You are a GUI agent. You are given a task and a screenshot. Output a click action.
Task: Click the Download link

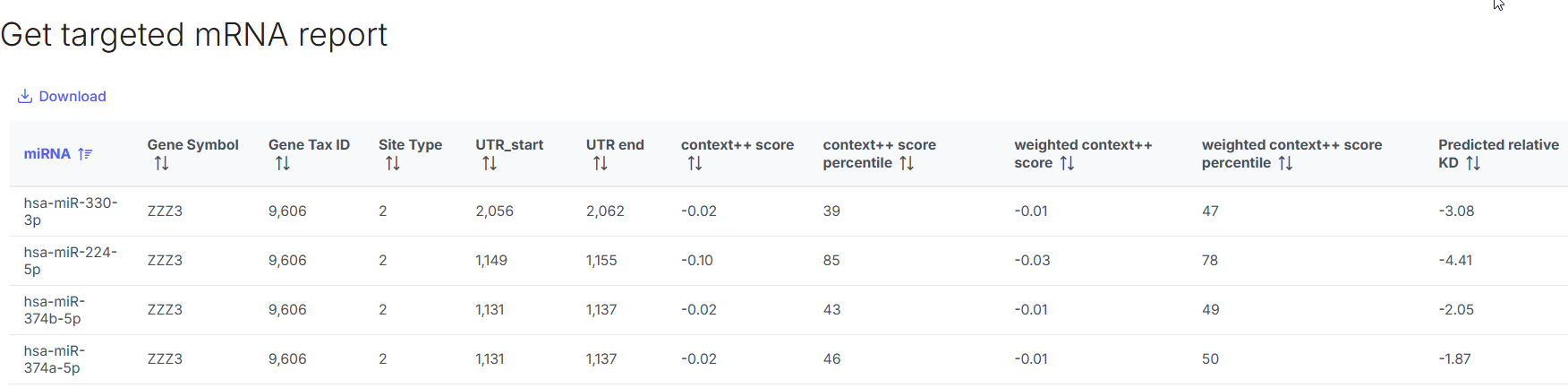coord(72,96)
